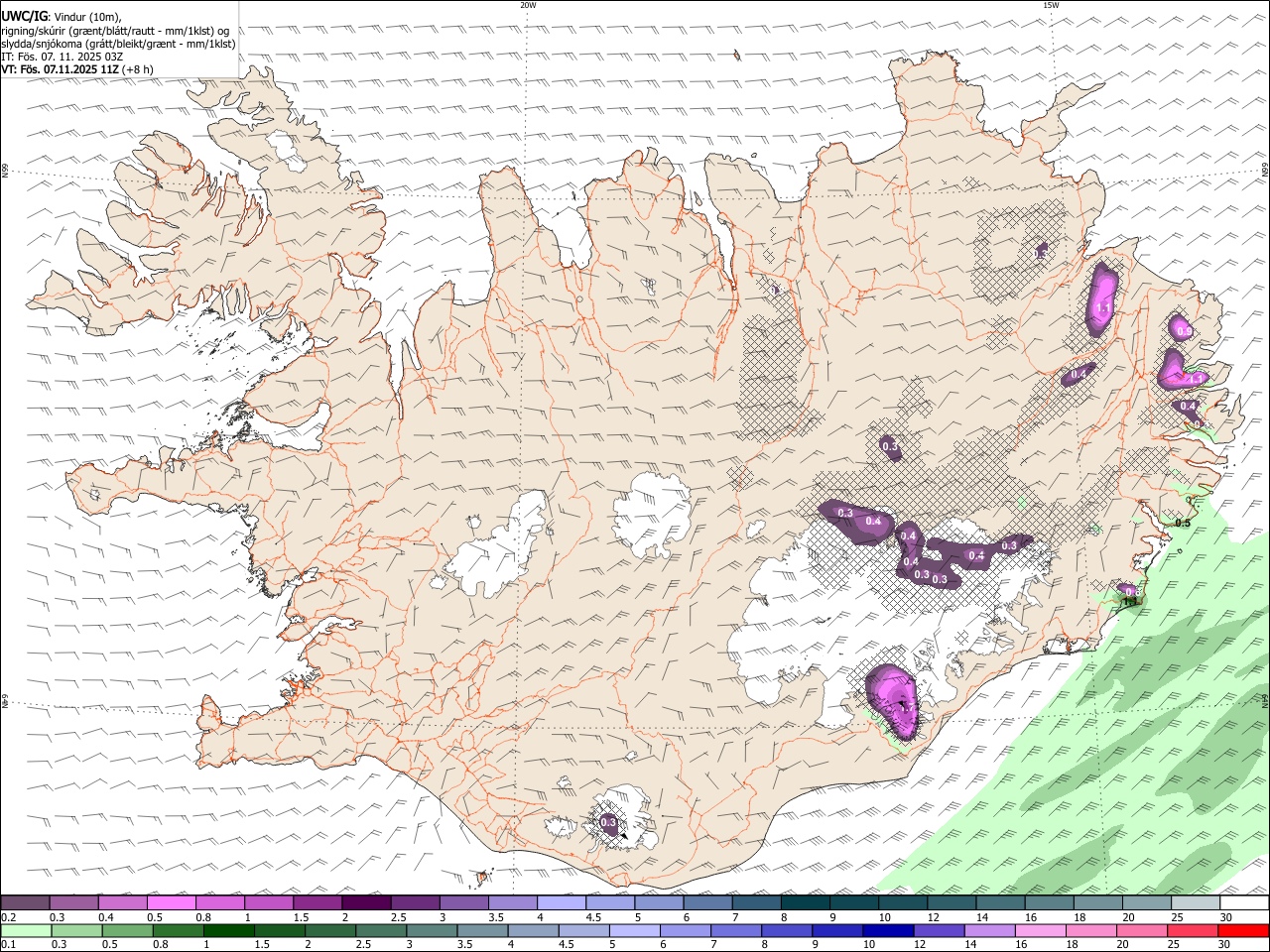Click the rain legend swatch between 0.8 and 1

tap(178, 930)
